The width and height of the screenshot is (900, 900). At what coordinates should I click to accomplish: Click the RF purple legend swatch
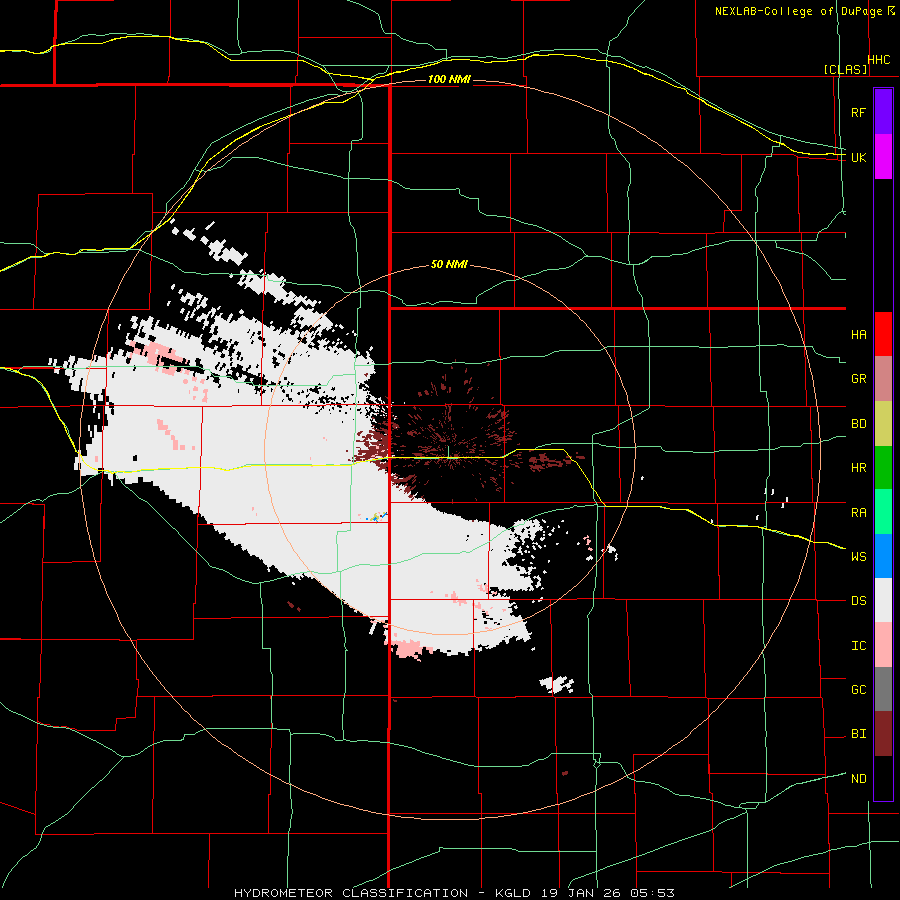tap(883, 112)
